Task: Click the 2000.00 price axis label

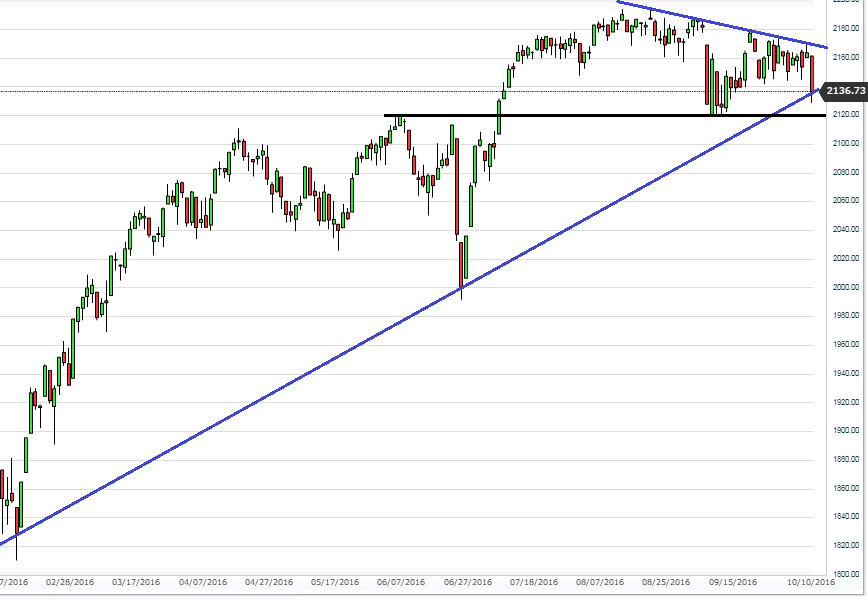Action: pos(846,287)
